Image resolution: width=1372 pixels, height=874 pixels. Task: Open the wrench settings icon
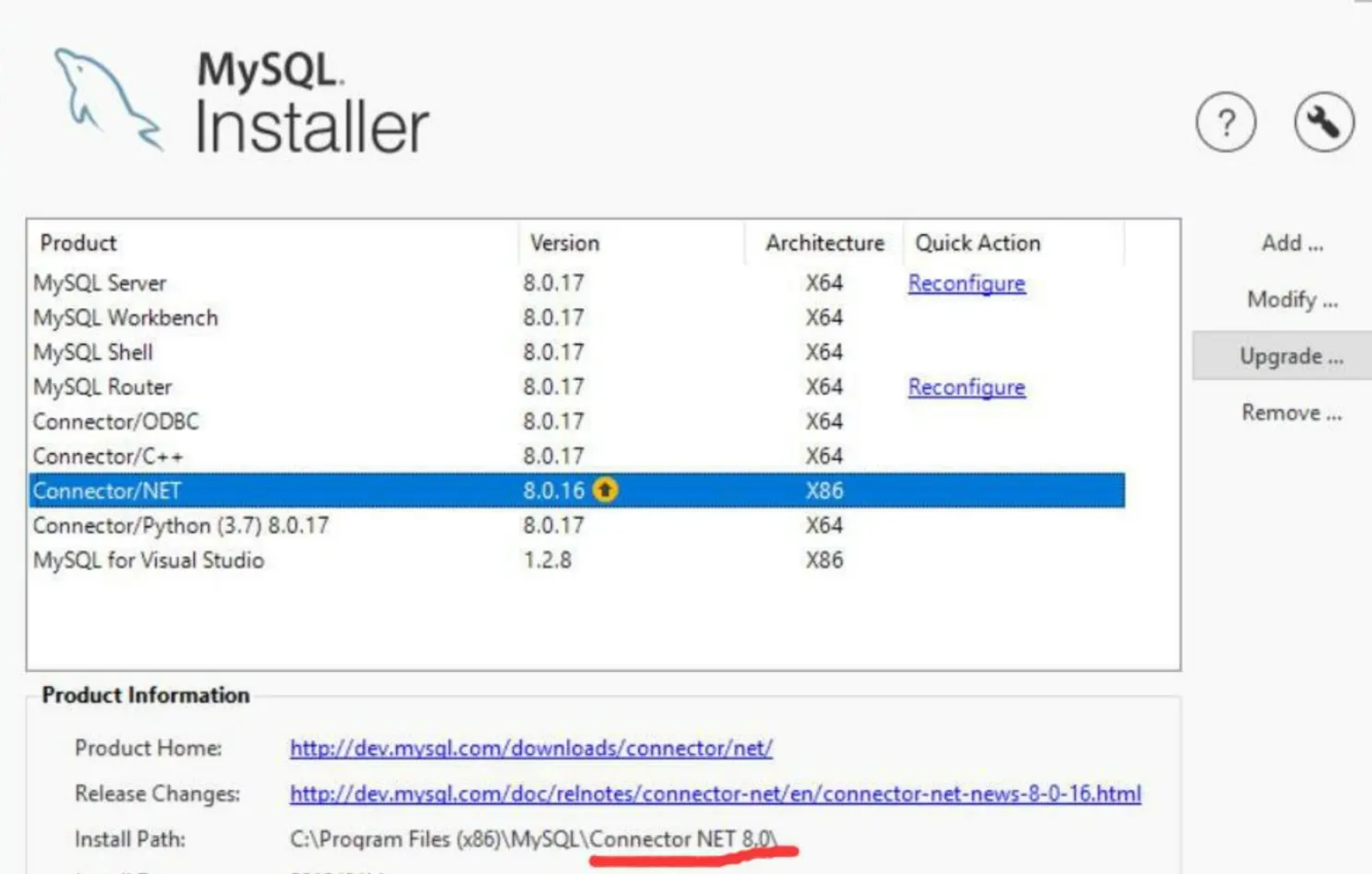(1324, 122)
